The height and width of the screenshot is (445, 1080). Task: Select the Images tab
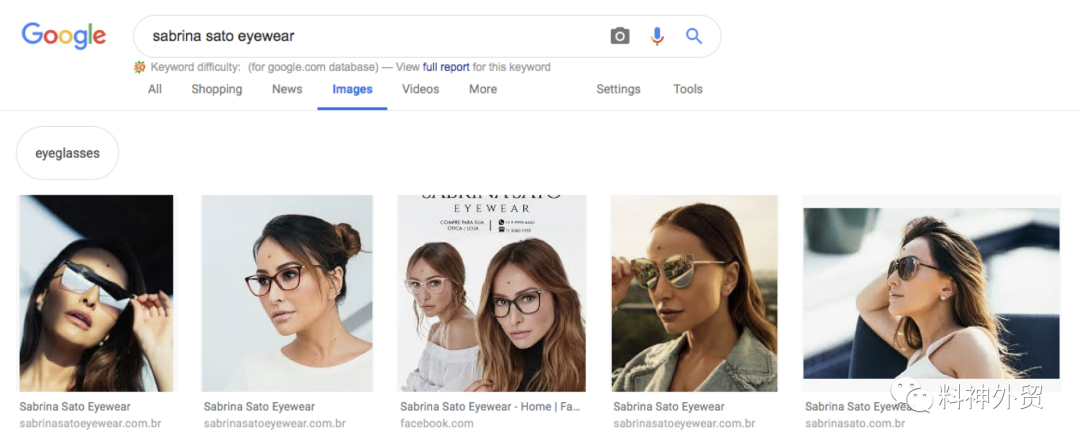pos(352,89)
